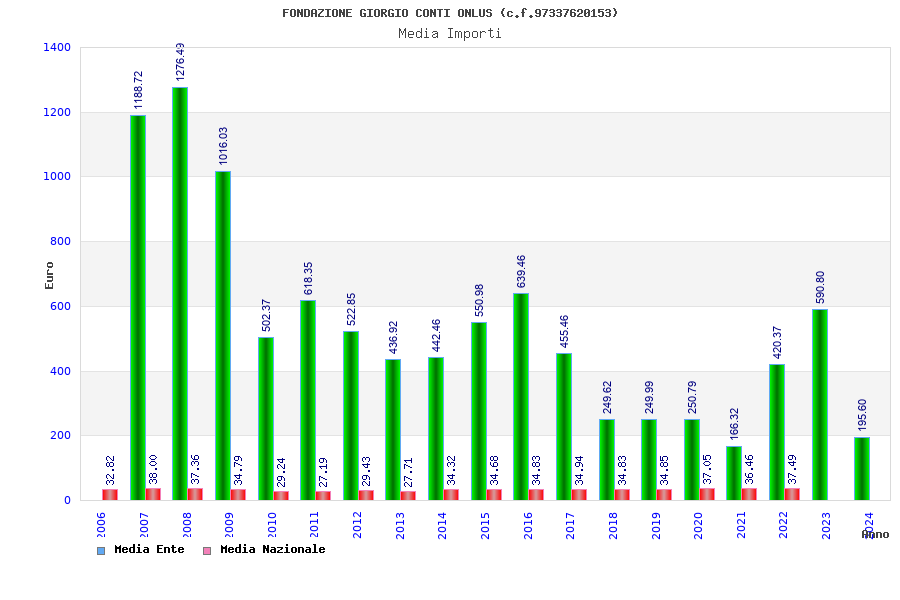Image resolution: width=900 pixels, height=600 pixels.
Task: Click the green bar labeled 502.37
Action: coord(266,419)
